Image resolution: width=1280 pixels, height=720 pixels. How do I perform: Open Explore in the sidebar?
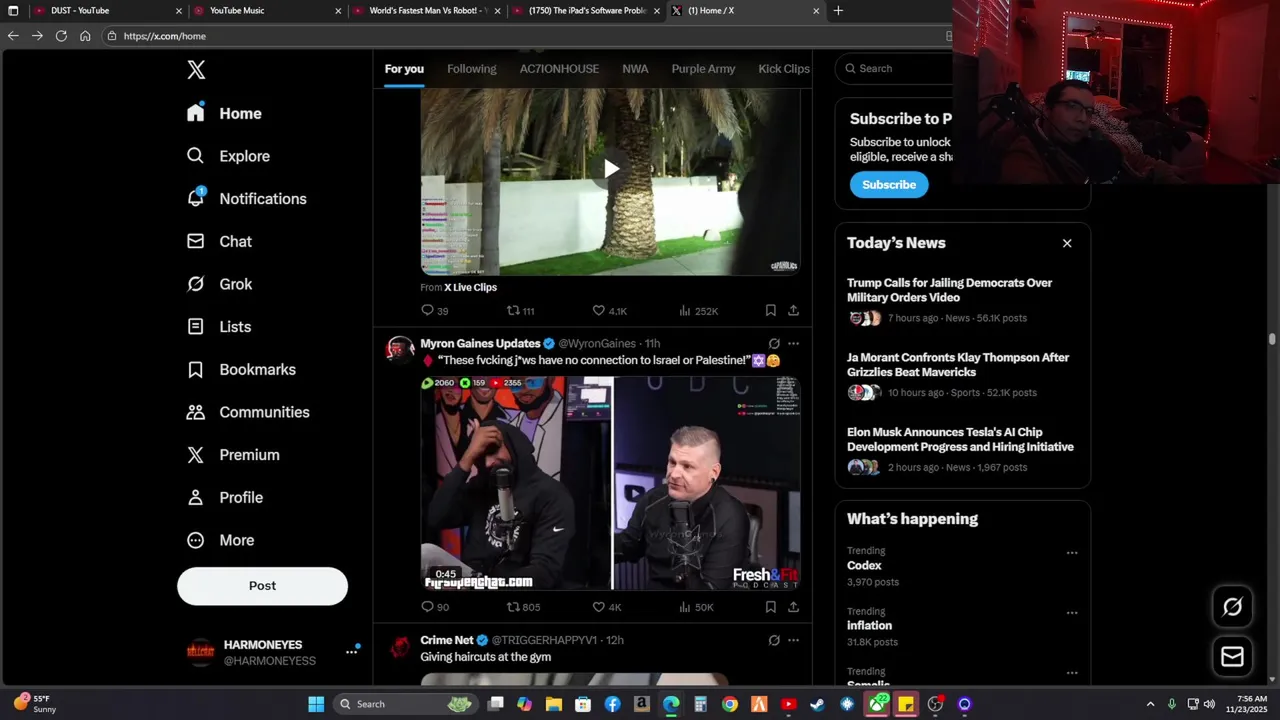[x=228, y=156]
